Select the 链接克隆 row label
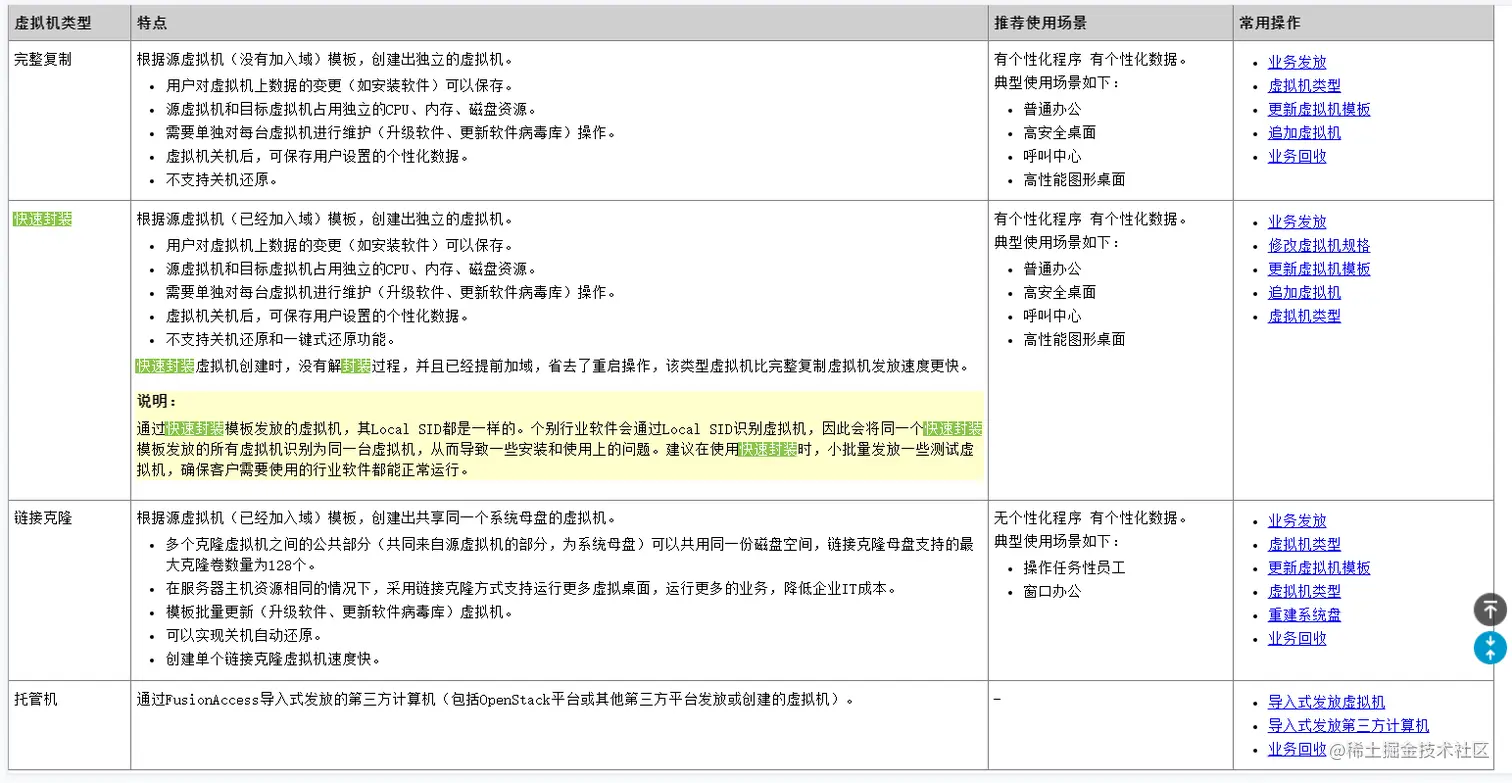This screenshot has width=1512, height=783. (43, 518)
